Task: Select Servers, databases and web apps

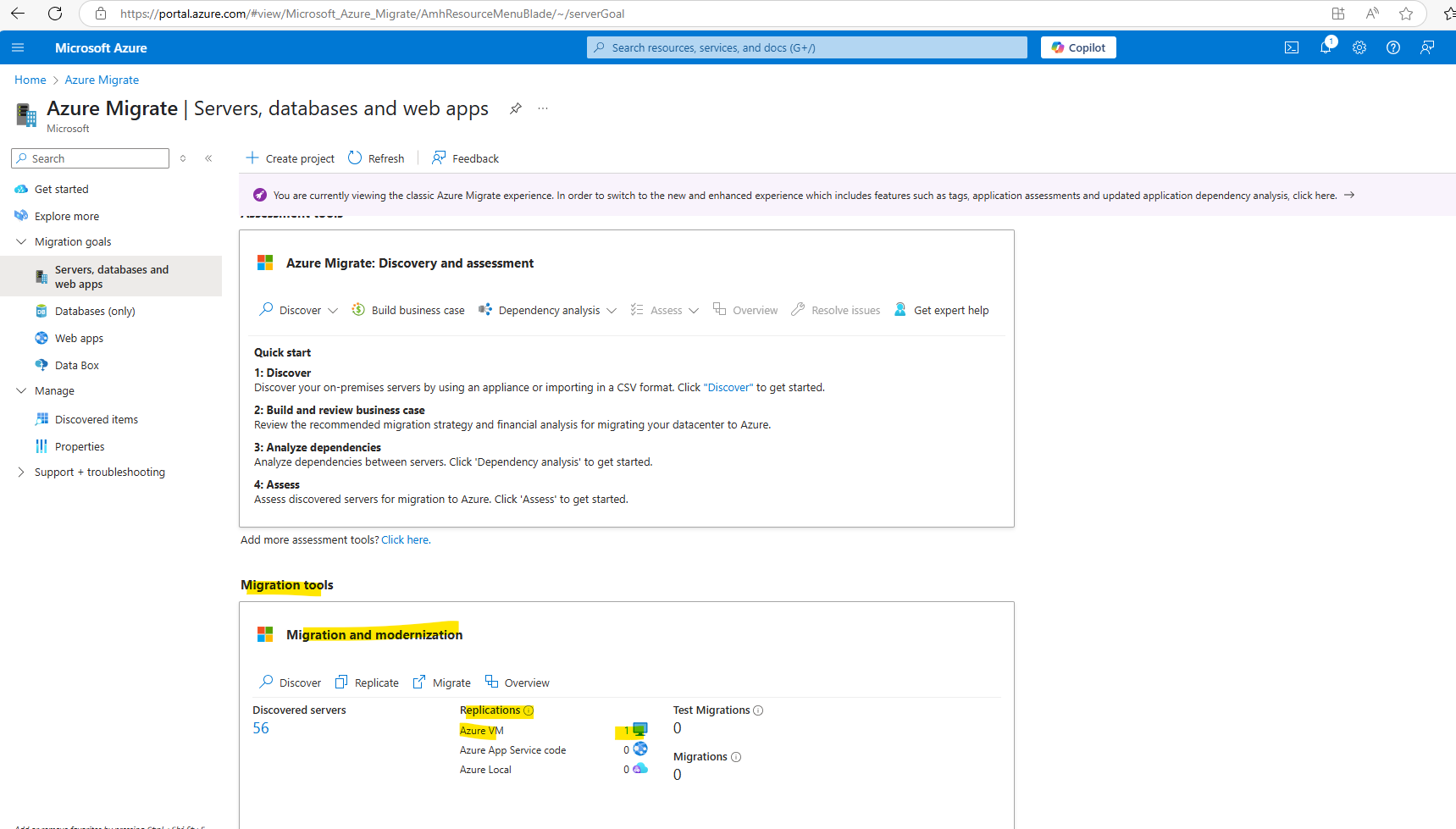Action: [111, 276]
